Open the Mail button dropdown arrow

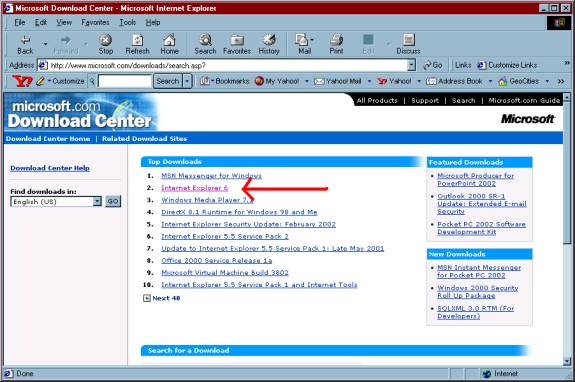point(312,39)
